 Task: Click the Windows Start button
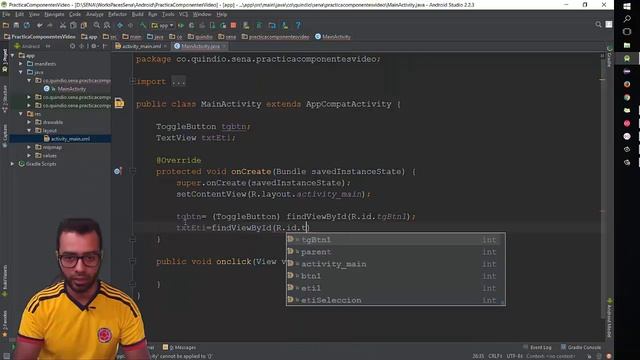(627, 6)
